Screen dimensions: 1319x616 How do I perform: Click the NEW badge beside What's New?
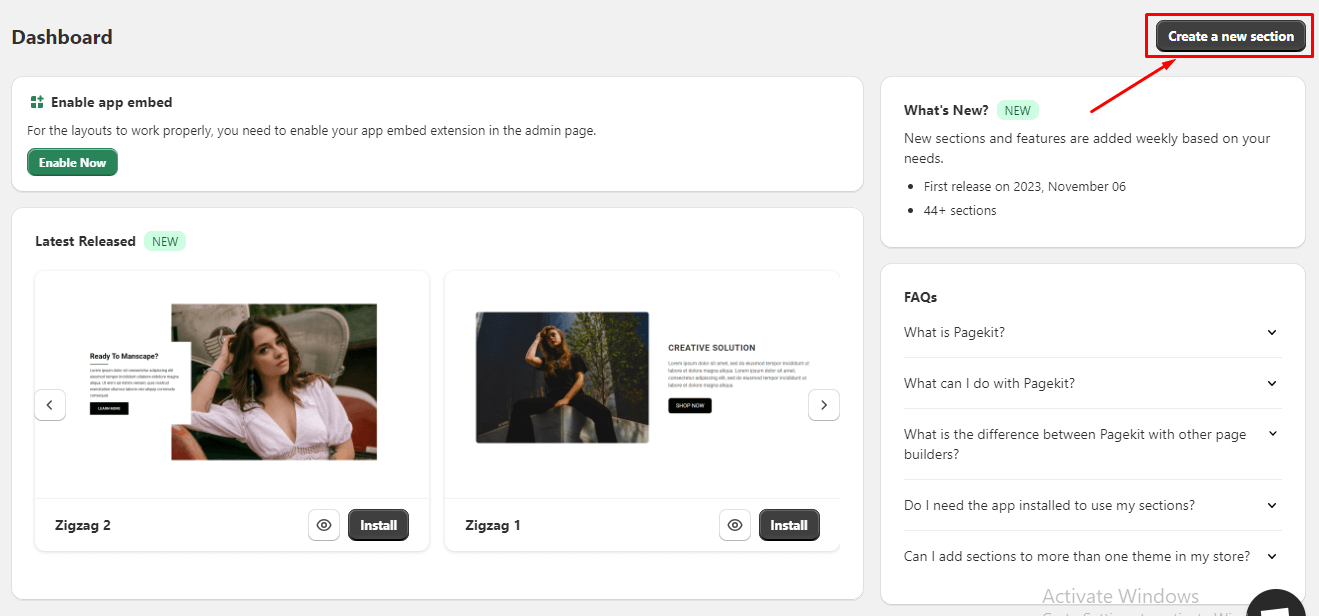[x=1017, y=110]
